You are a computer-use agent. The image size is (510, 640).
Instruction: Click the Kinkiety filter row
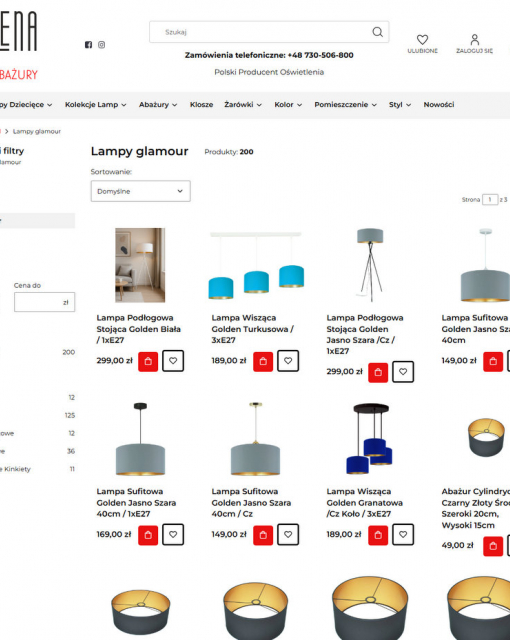(38, 469)
